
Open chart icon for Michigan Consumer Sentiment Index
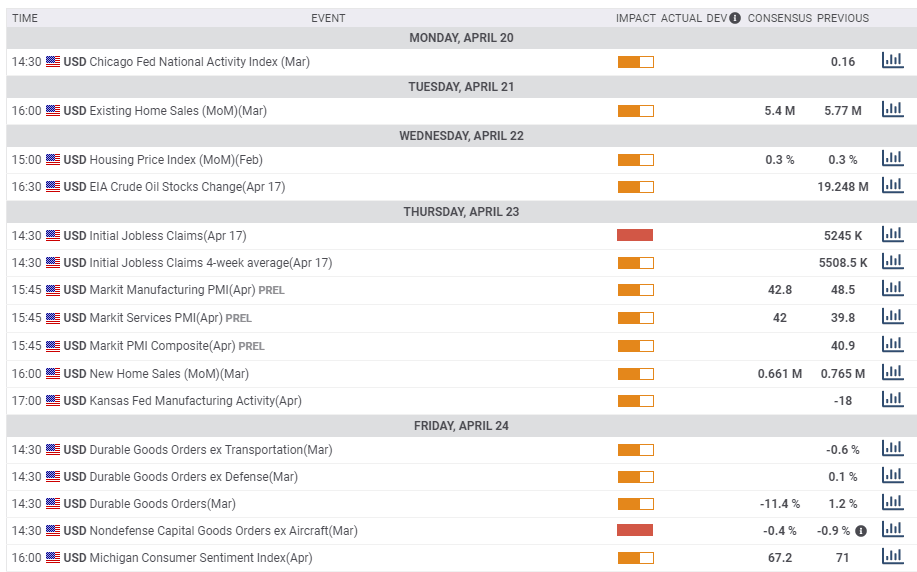tap(892, 556)
